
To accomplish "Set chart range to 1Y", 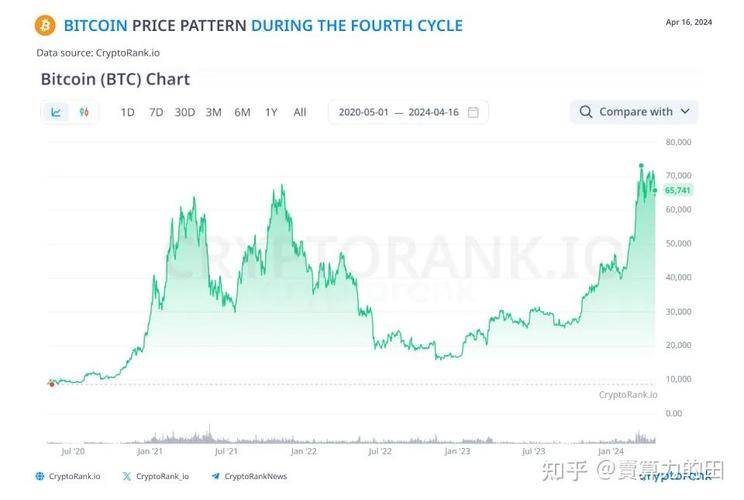I will coord(271,112).
